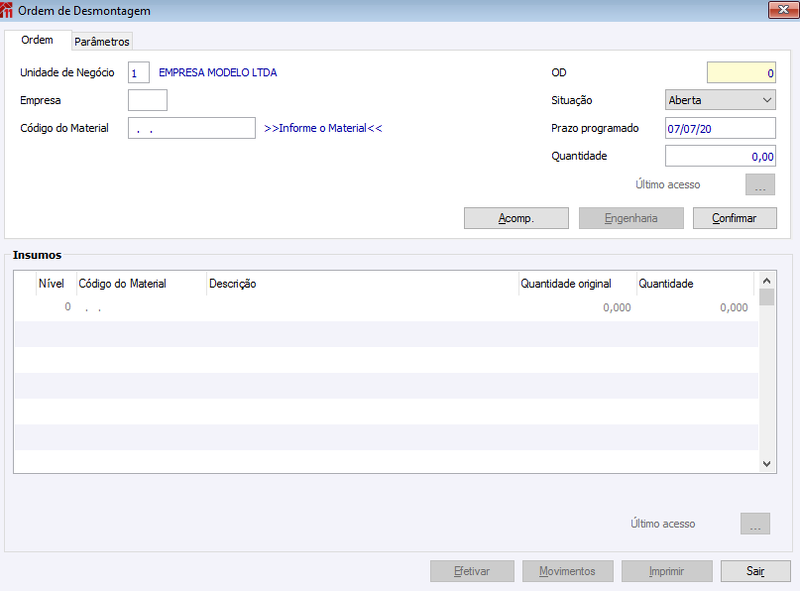Click the Efetivar button

pos(472,571)
